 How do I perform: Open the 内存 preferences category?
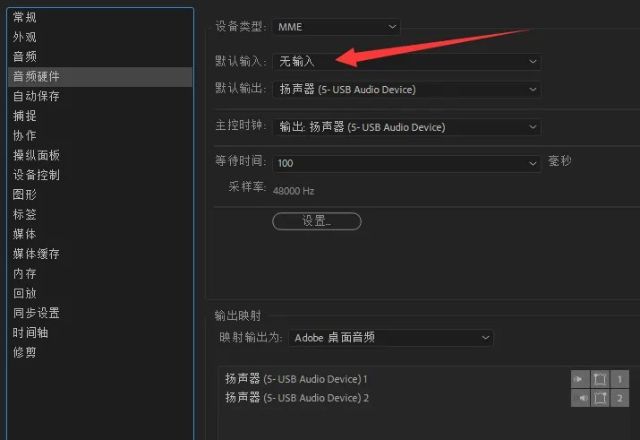(x=100, y=273)
